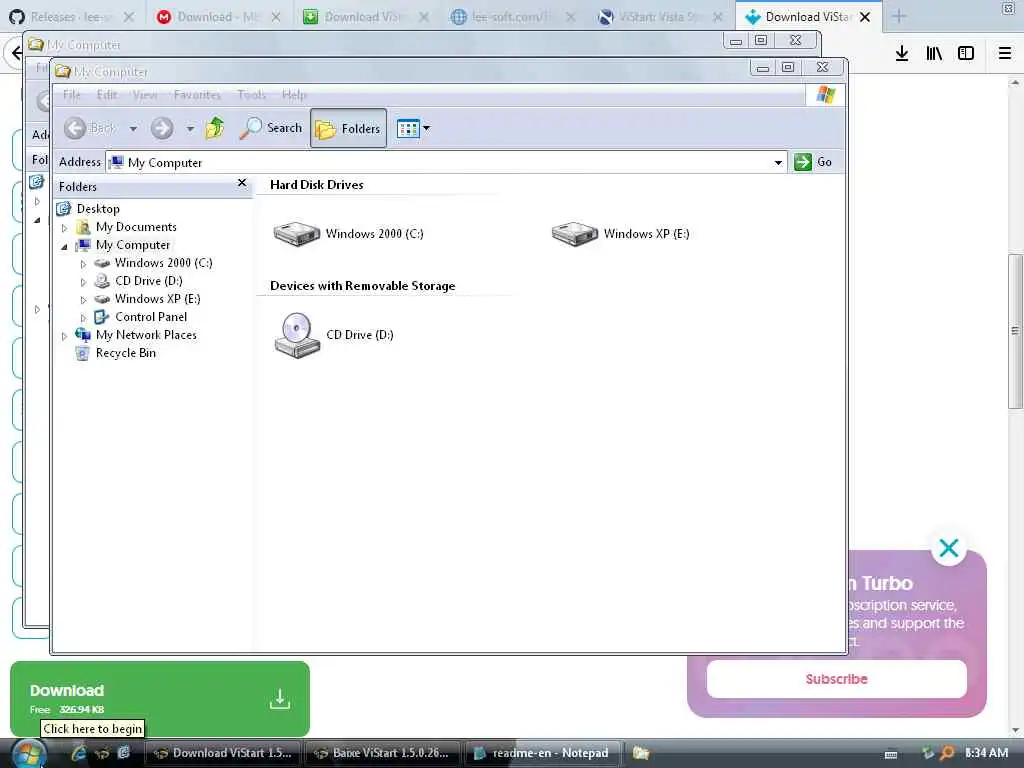1024x768 pixels.
Task: Switch to lee-soft.com browser tab
Action: pos(513,16)
